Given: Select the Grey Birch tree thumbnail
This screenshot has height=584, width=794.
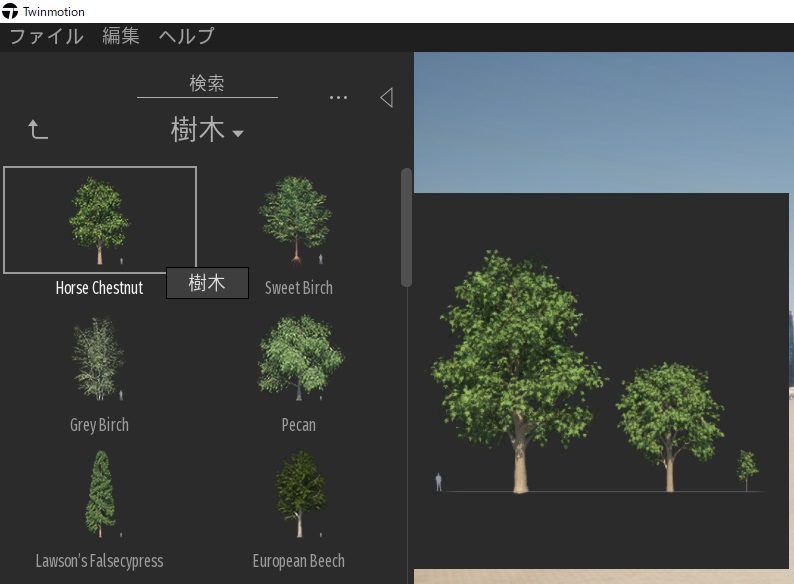Looking at the screenshot, I should 99,360.
